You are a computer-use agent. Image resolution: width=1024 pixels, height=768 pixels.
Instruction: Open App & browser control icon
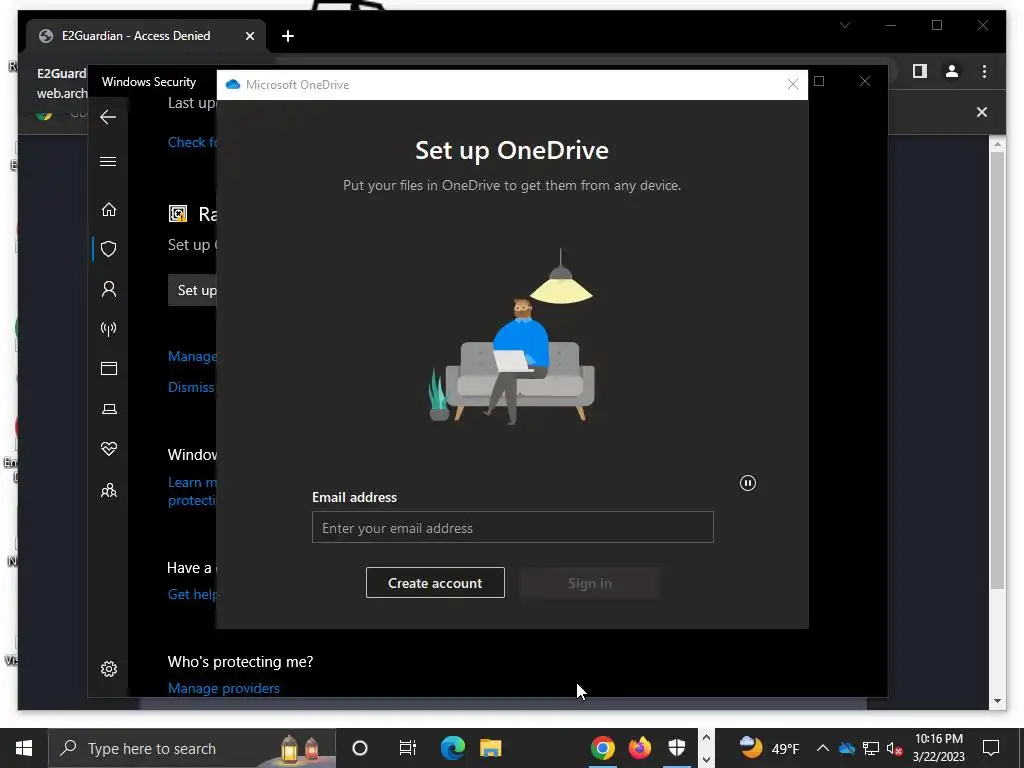point(108,369)
